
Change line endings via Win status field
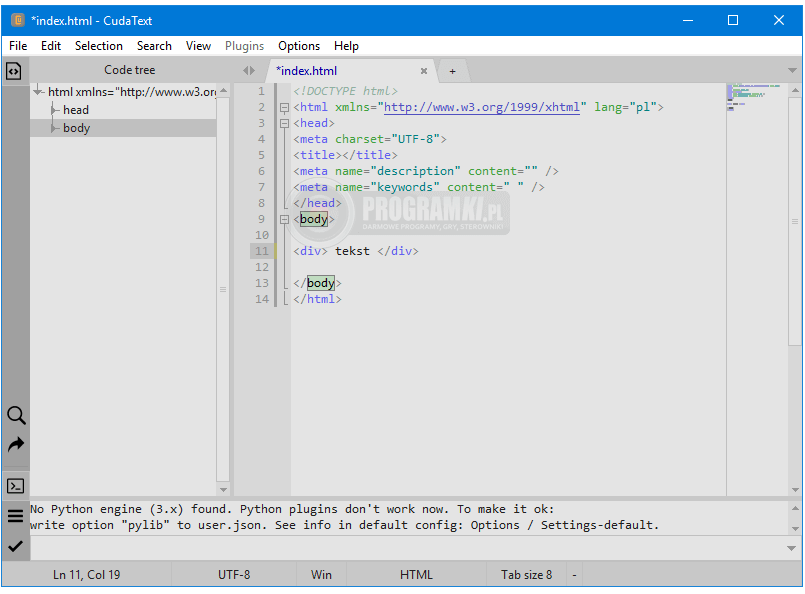pos(321,574)
